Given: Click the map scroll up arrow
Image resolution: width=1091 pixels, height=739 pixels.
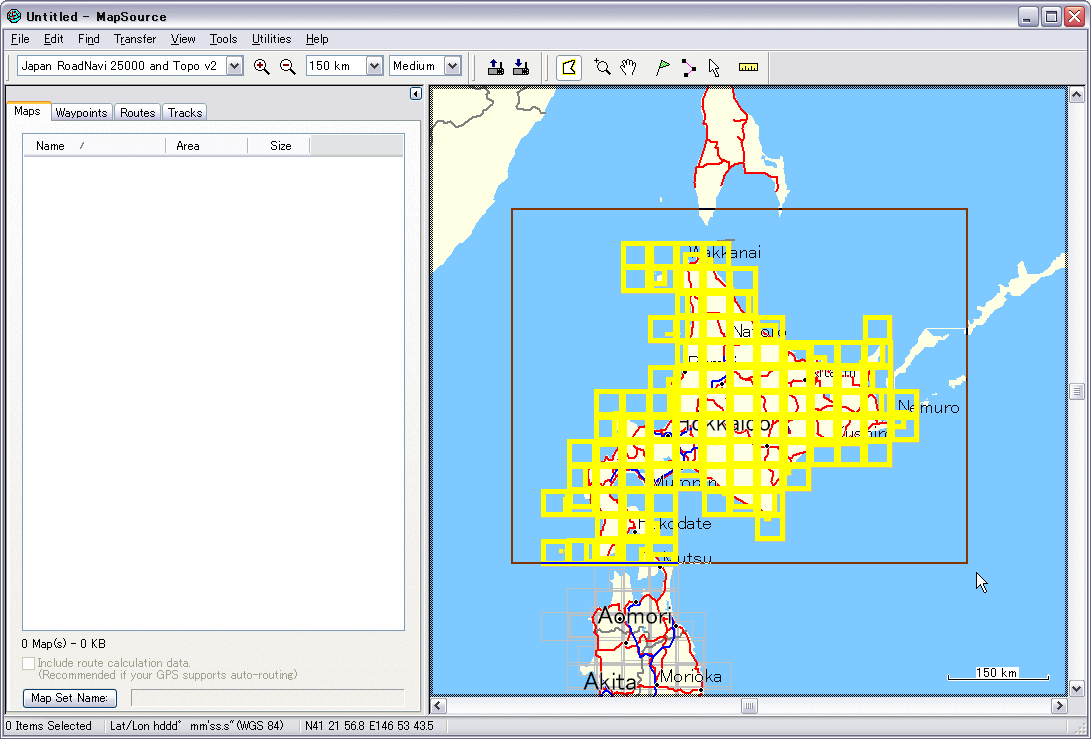Looking at the screenshot, I should pyautogui.click(x=1076, y=94).
